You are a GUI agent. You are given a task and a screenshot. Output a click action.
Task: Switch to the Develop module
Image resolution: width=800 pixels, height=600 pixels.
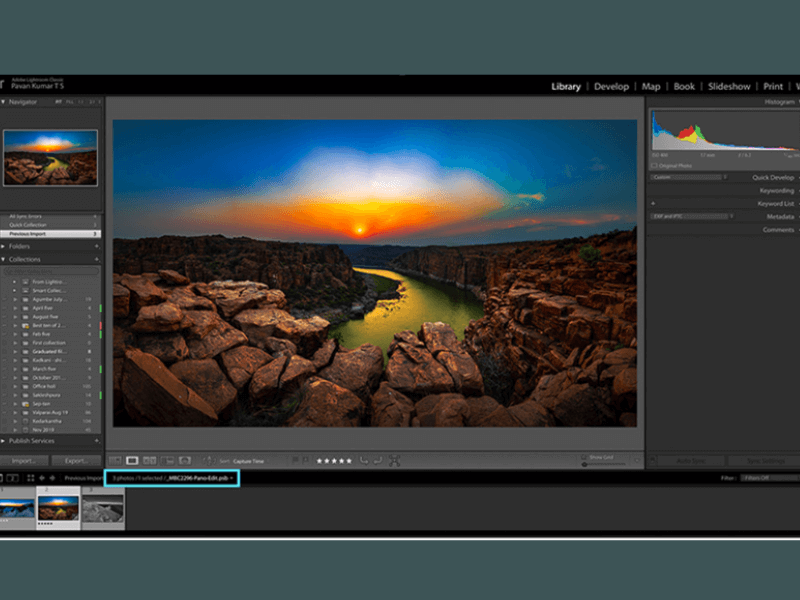tap(611, 87)
